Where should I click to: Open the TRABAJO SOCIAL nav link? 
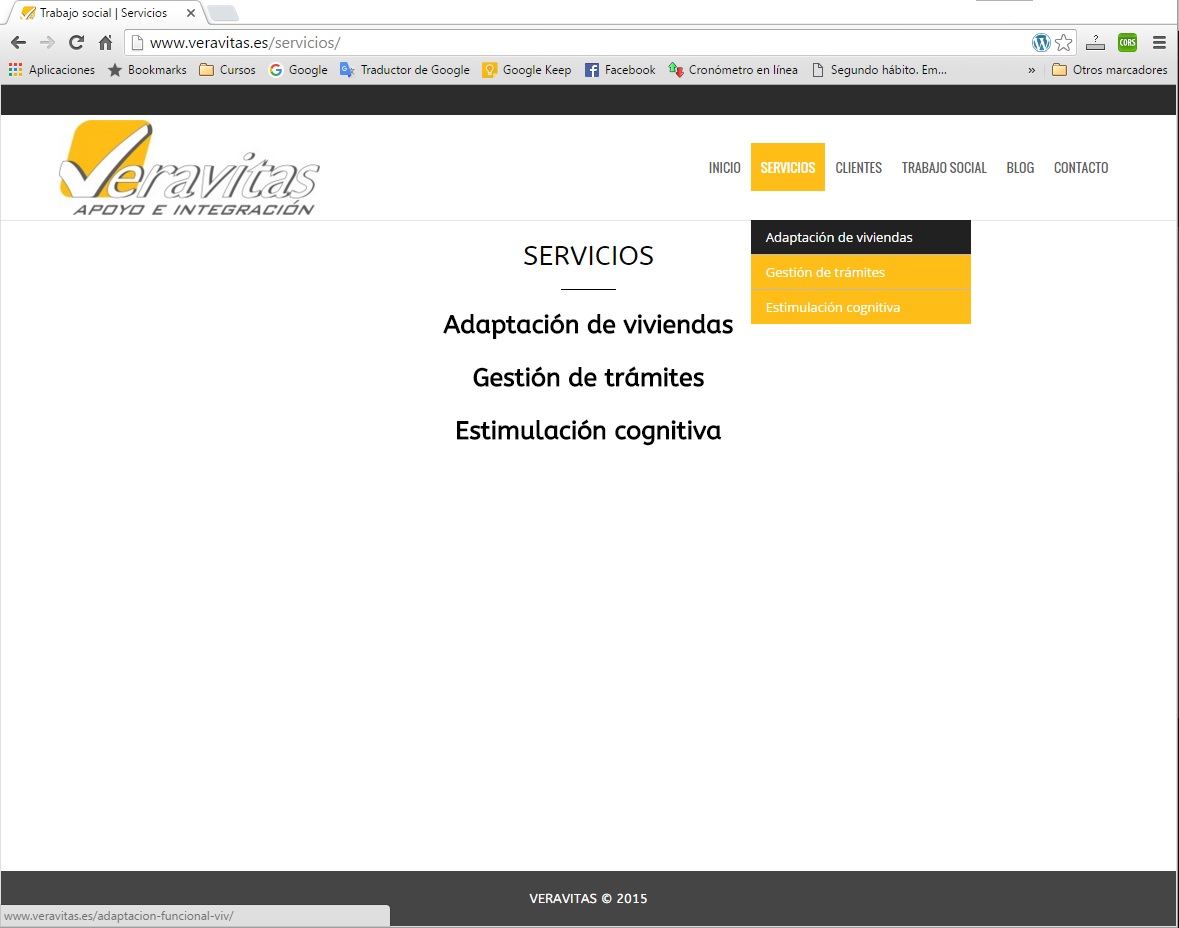pyautogui.click(x=944, y=168)
